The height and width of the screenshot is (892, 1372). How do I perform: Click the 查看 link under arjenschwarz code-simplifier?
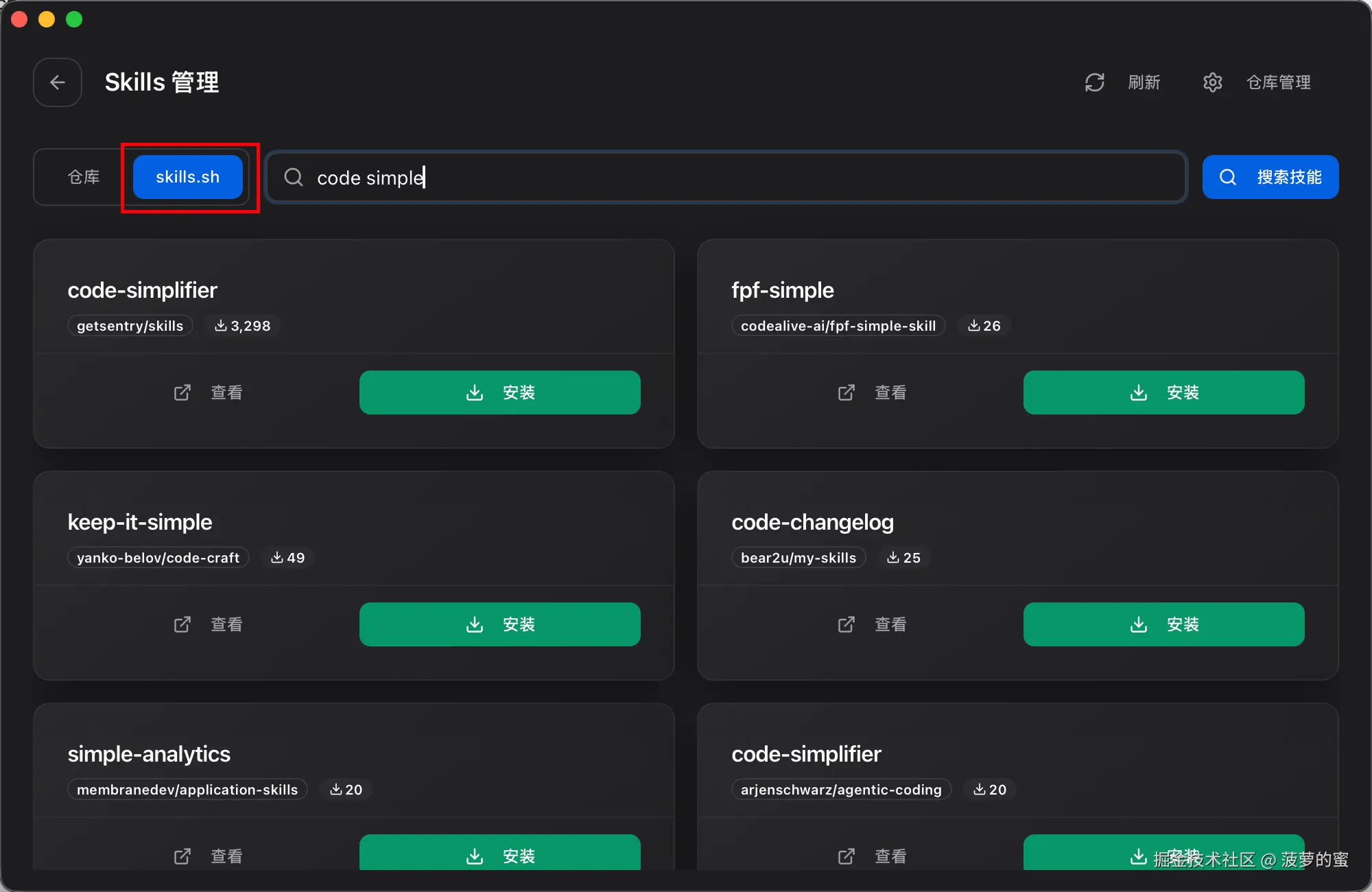point(890,856)
